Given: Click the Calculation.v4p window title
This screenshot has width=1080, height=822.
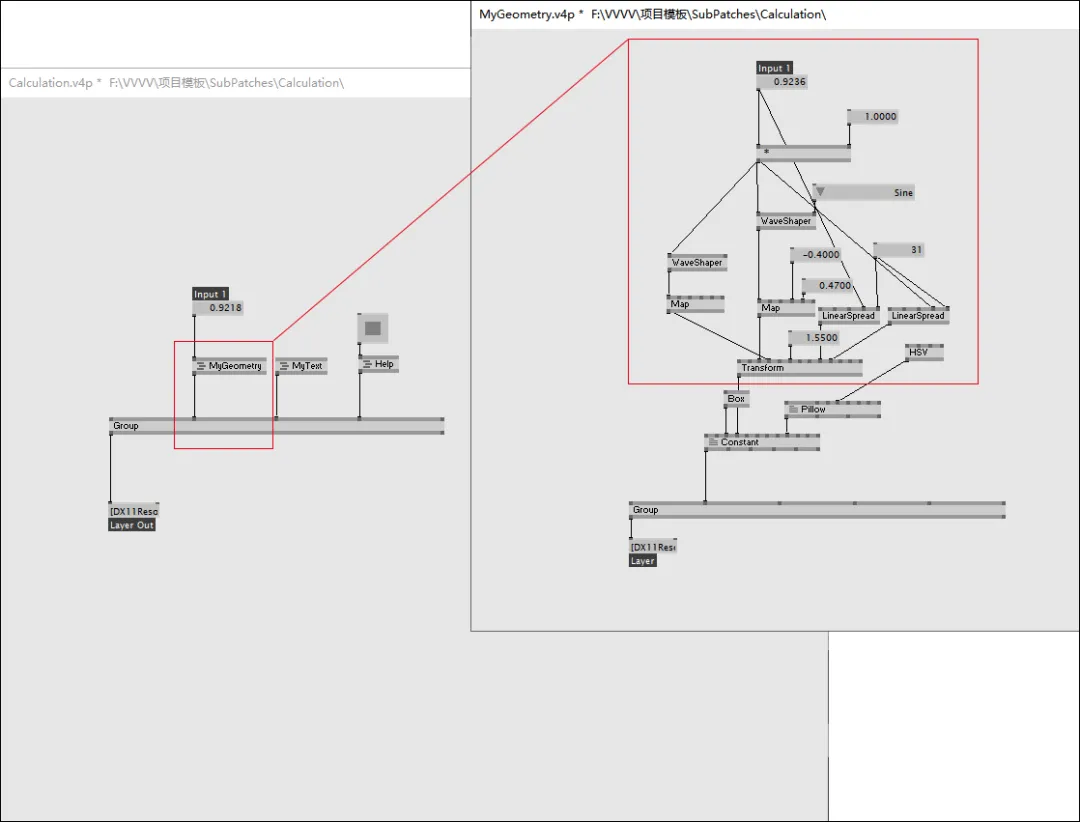Looking at the screenshot, I should click(176, 83).
